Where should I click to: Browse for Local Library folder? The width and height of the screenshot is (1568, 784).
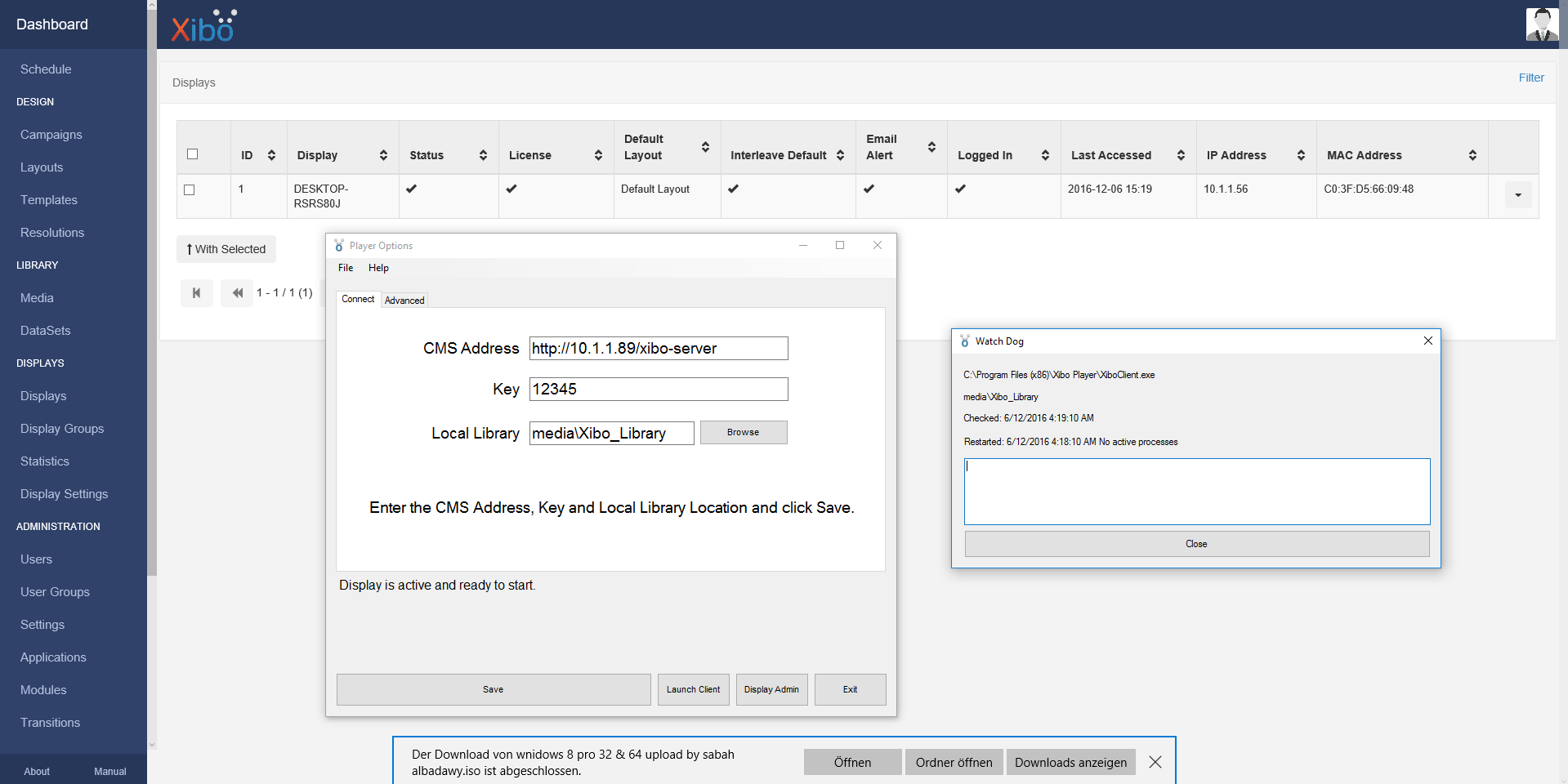[744, 432]
